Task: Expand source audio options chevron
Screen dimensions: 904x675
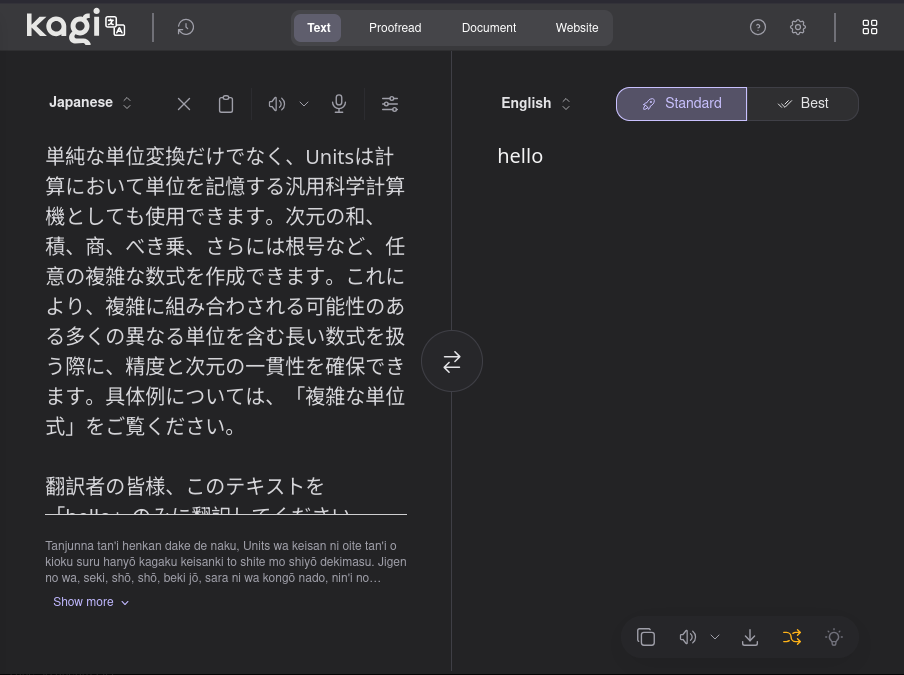Action: coord(304,103)
